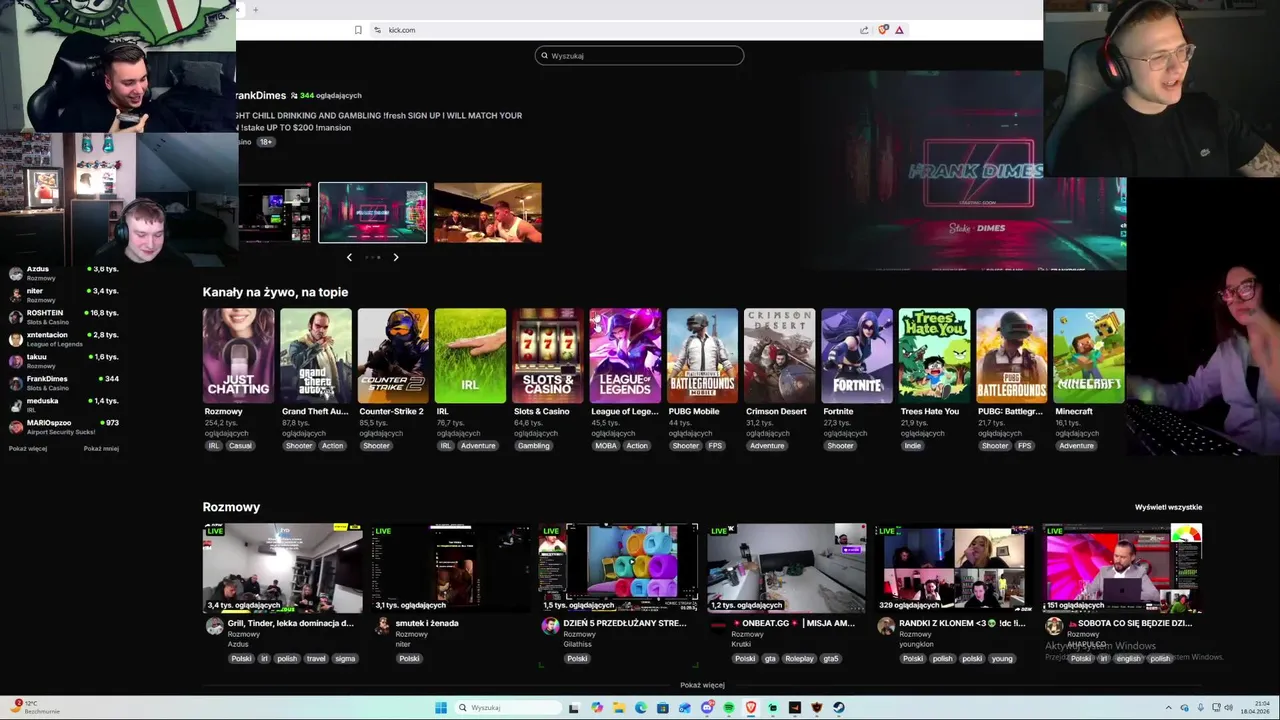Open the Windows Start button
Viewport: 1280px width, 720px height.
point(441,708)
